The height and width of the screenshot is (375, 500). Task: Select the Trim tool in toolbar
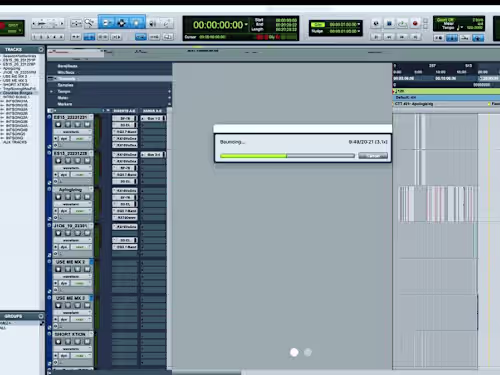click(107, 23)
